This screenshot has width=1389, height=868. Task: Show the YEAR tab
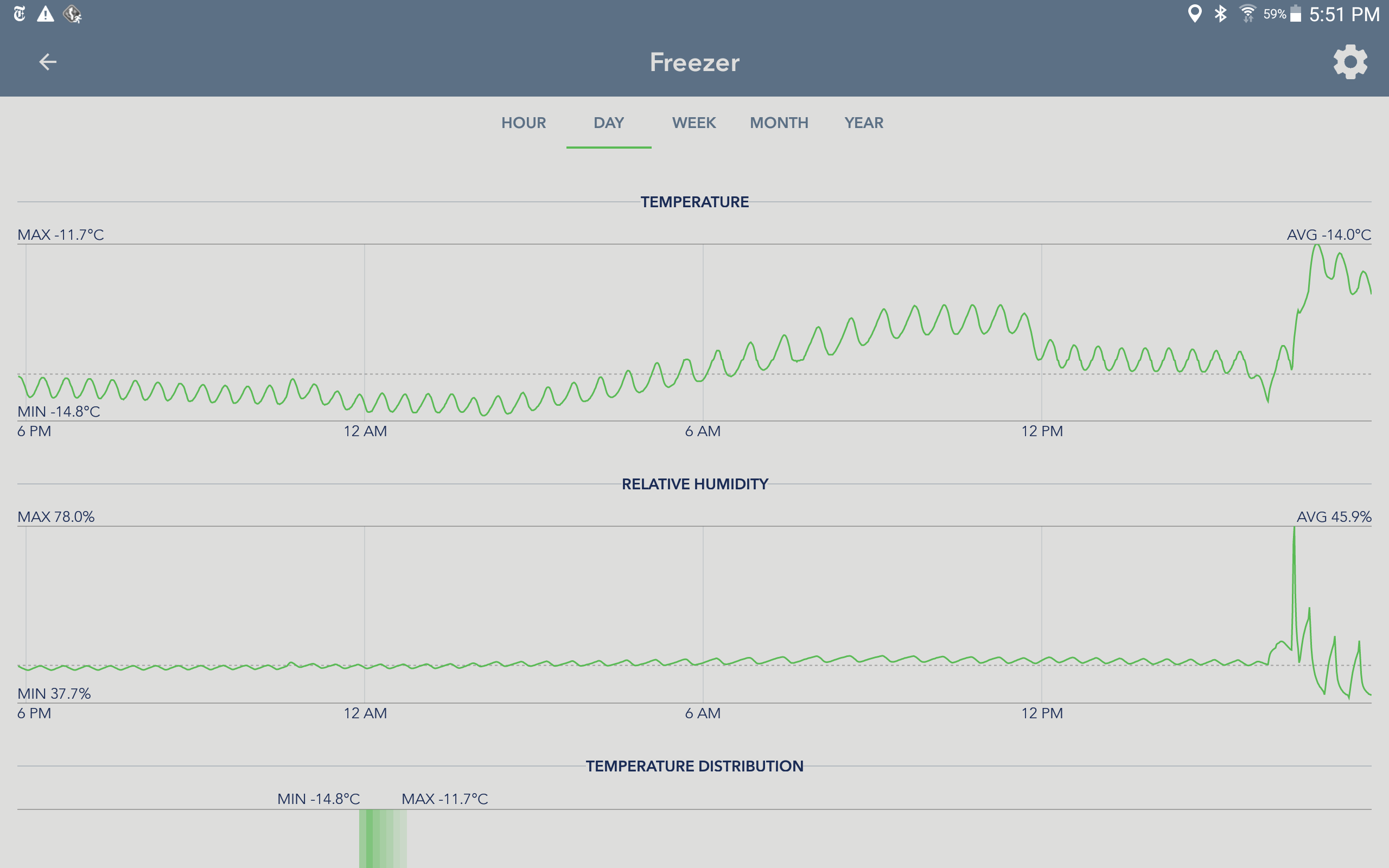click(x=864, y=123)
